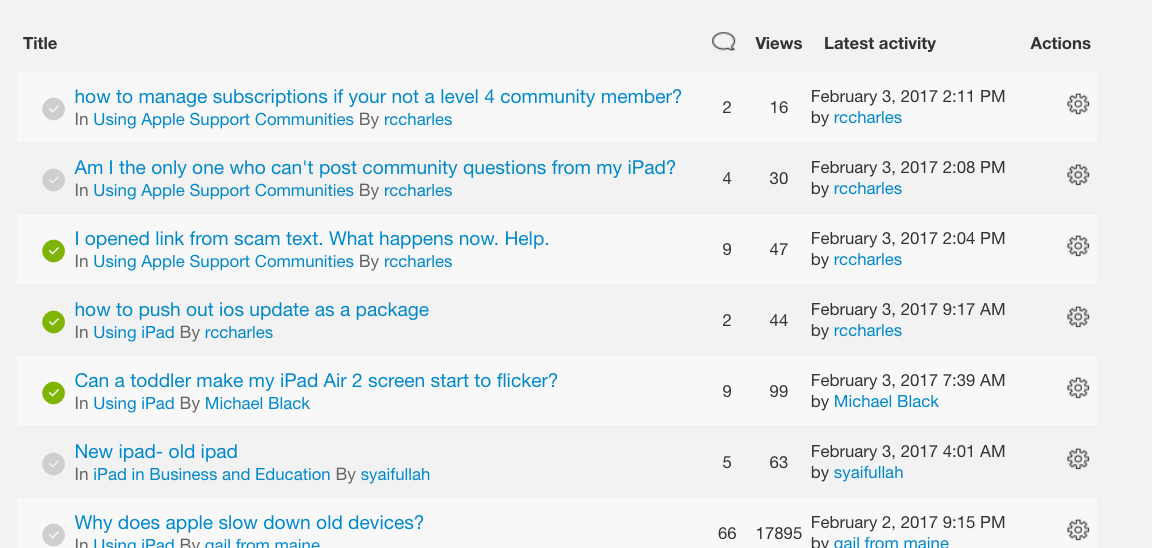Open gear dropdown for apple slow down thread
This screenshot has height=548, width=1152.
1077,530
